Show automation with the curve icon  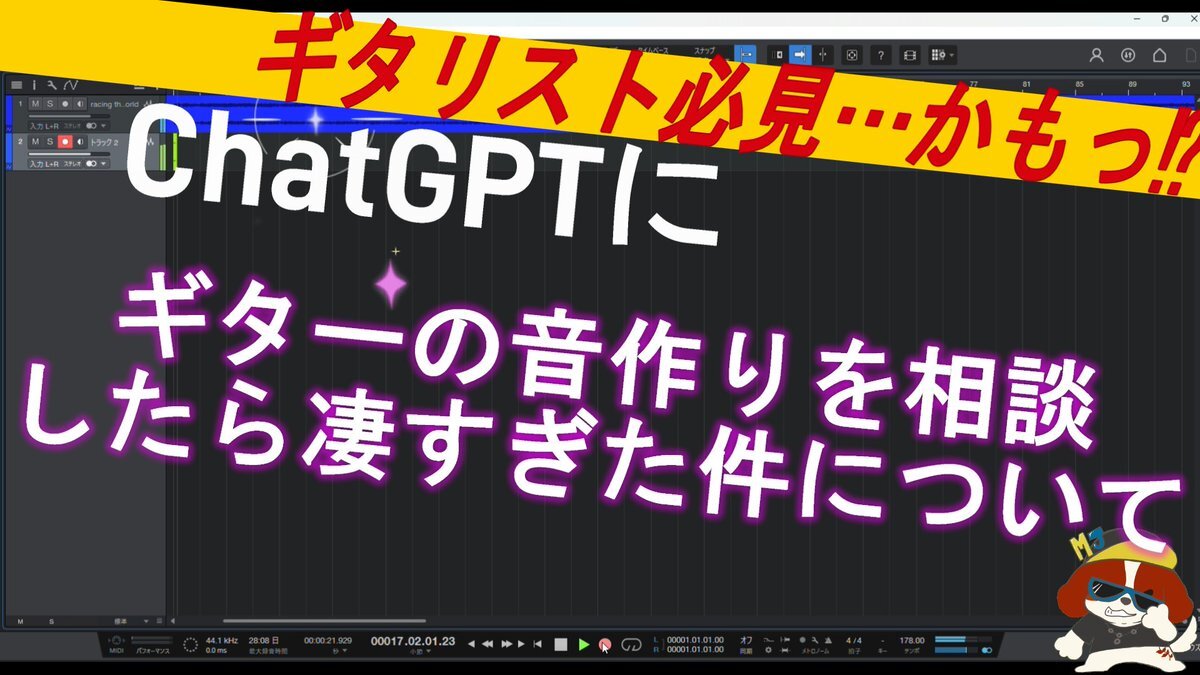pyautogui.click(x=71, y=85)
